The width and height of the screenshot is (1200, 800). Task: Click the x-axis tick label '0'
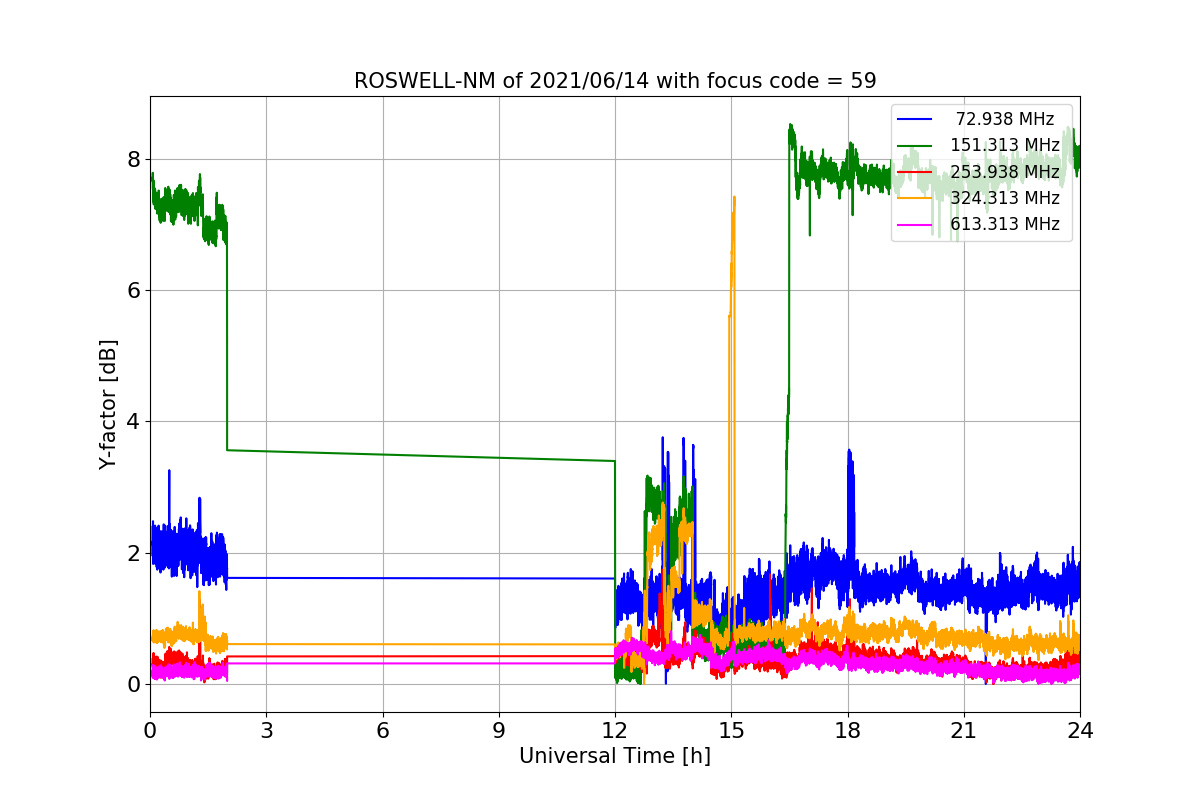click(x=150, y=731)
